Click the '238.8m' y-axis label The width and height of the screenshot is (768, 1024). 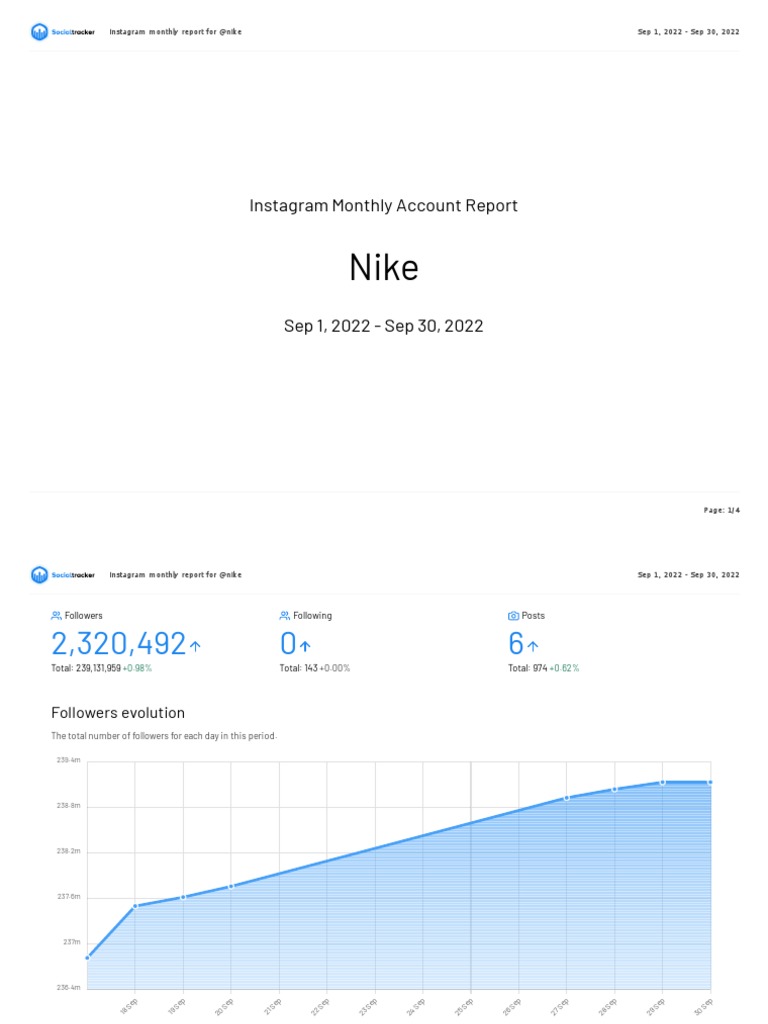(69, 806)
